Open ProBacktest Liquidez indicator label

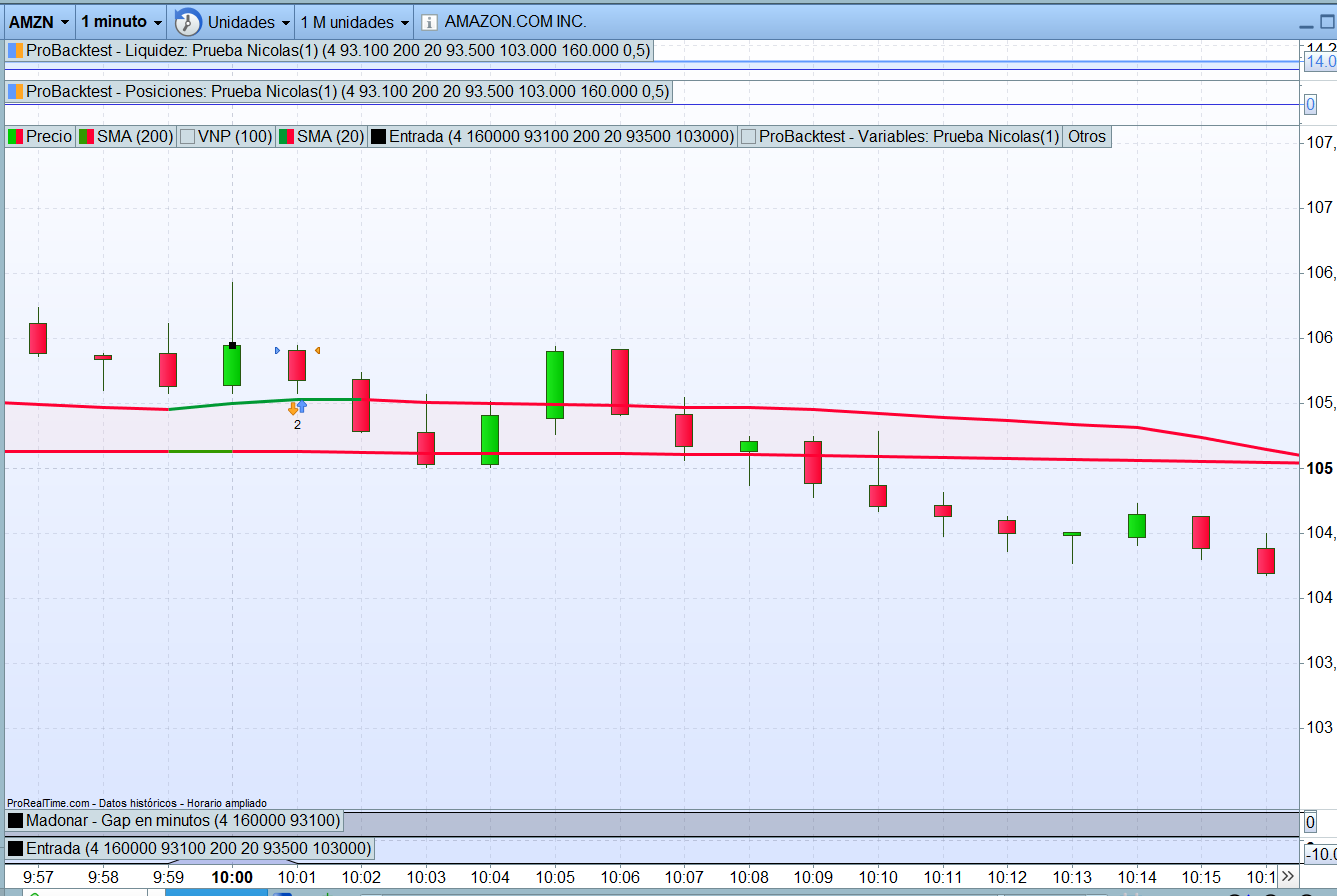tap(330, 50)
